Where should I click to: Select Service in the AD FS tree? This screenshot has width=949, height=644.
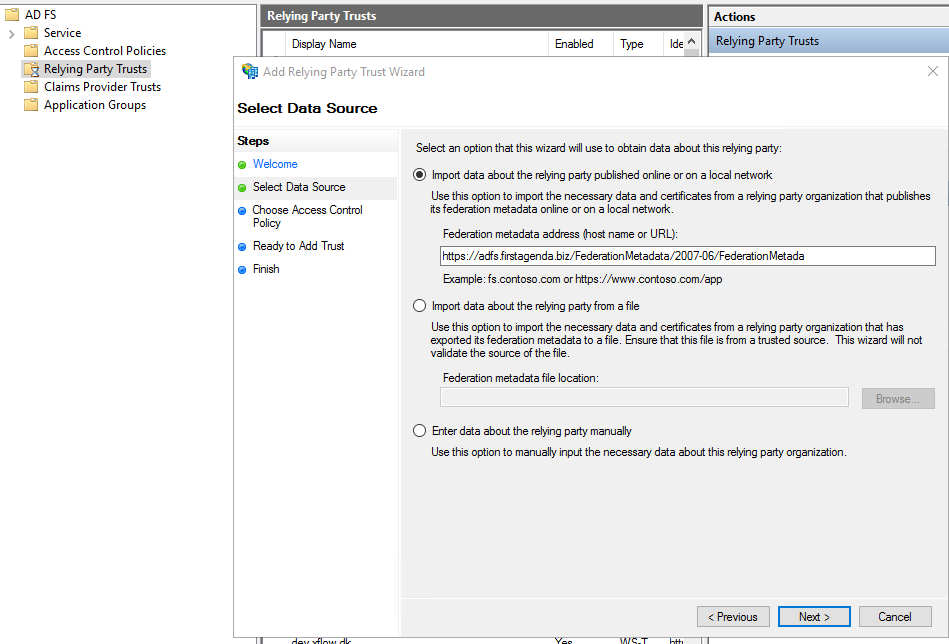(62, 33)
